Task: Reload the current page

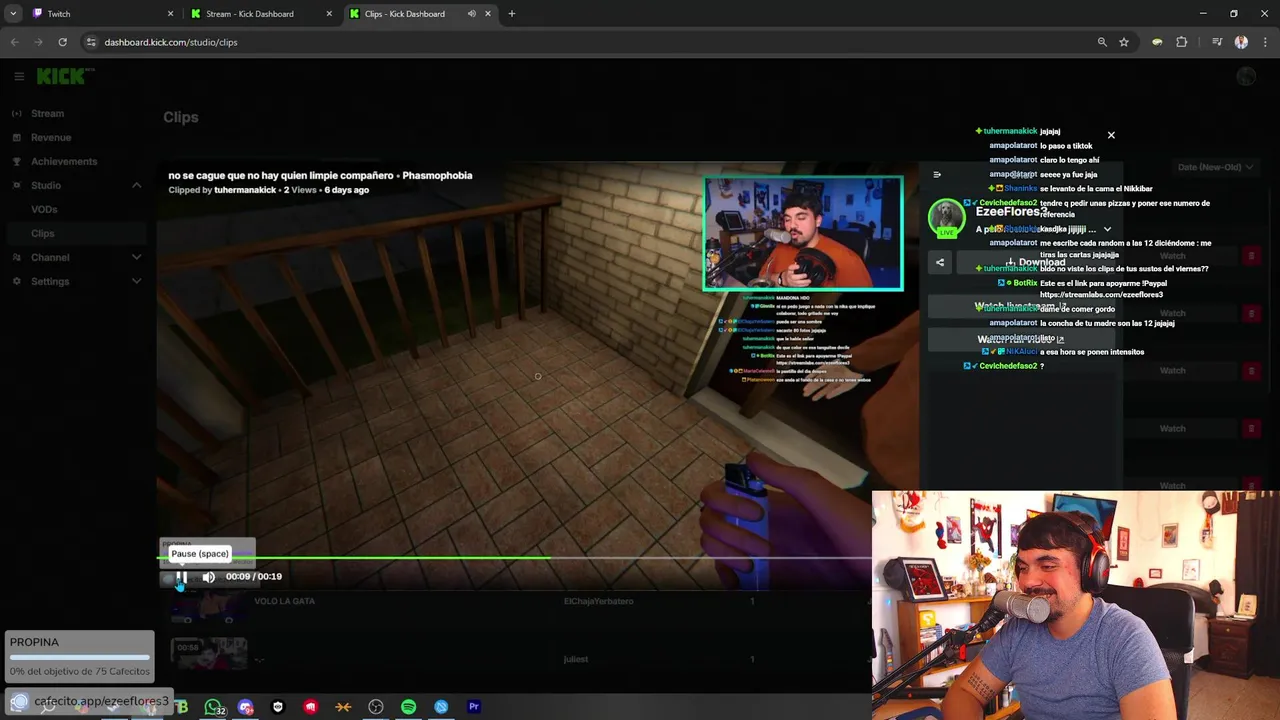Action: (62, 42)
